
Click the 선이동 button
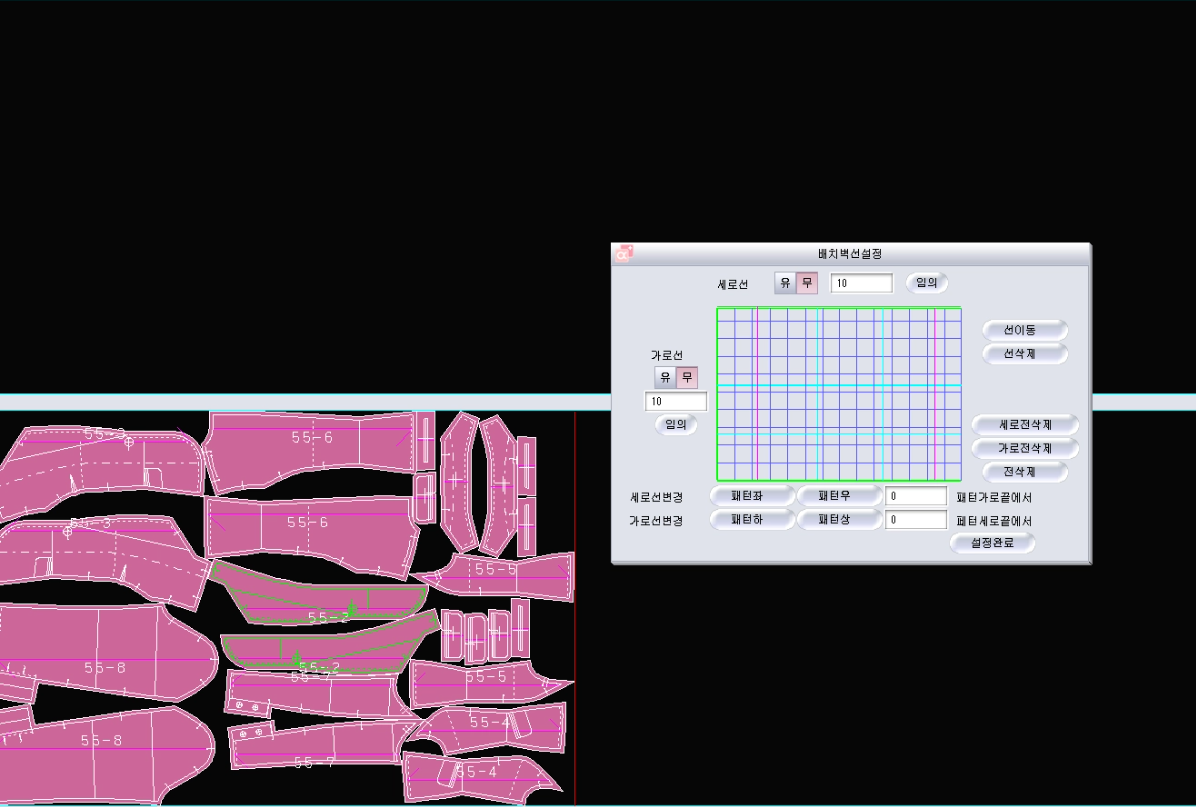[1025, 330]
